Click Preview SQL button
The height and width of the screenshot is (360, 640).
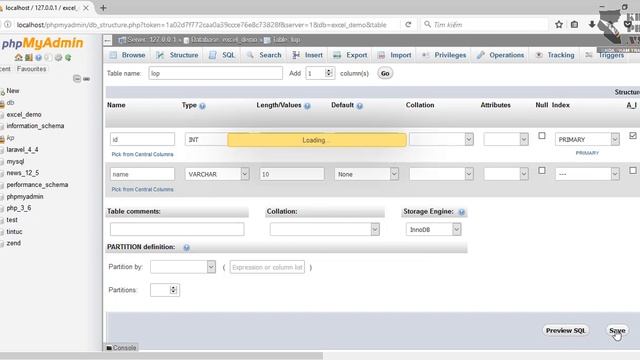[565, 331]
